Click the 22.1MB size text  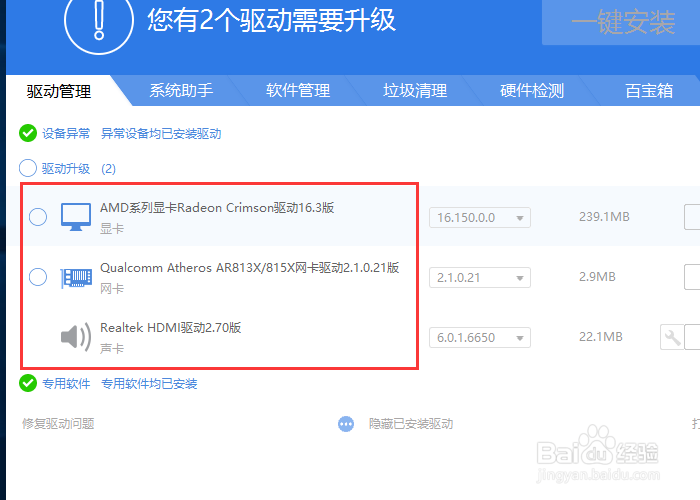coord(600,337)
